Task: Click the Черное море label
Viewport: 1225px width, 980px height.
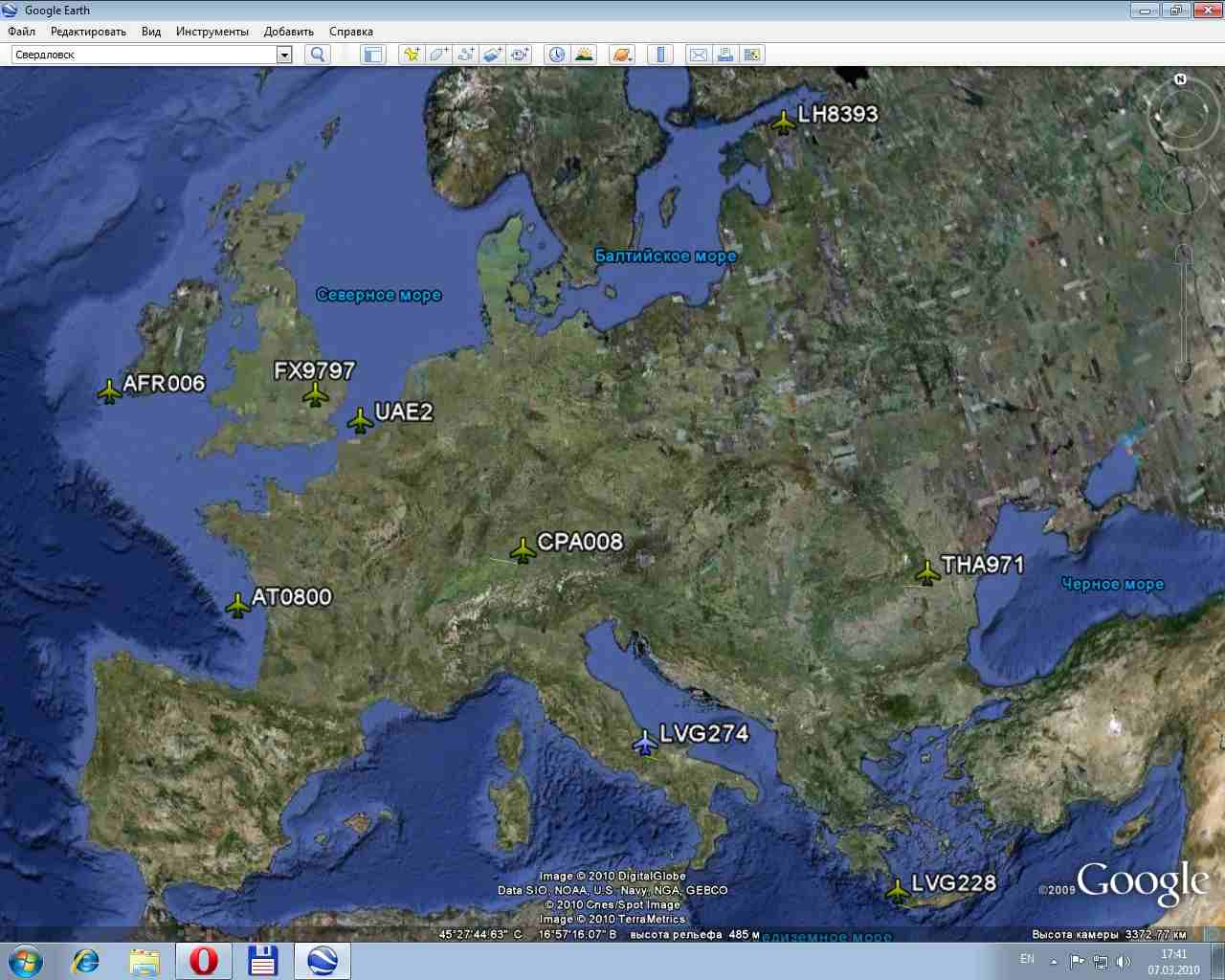Action: point(1113,584)
